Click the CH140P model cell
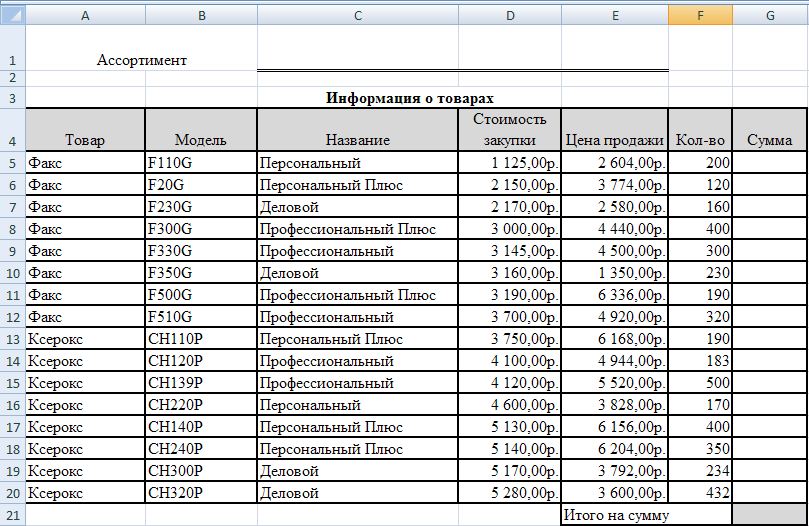809x526 pixels. 201,427
